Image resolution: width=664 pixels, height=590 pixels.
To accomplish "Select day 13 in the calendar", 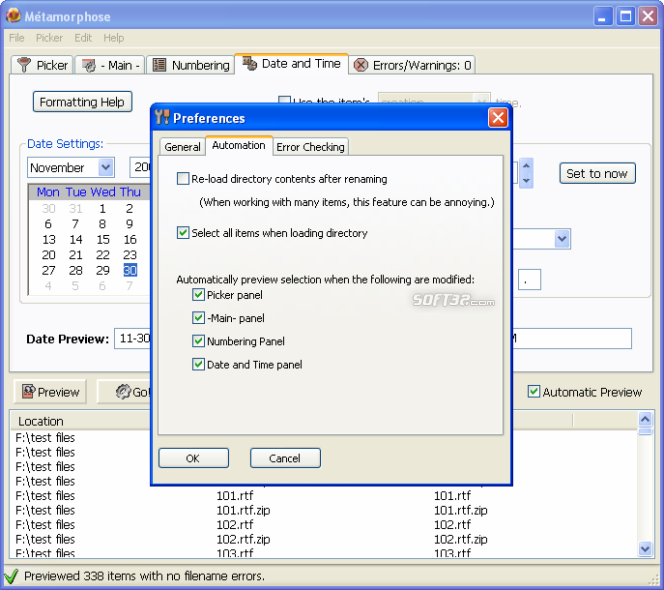I will click(x=49, y=239).
